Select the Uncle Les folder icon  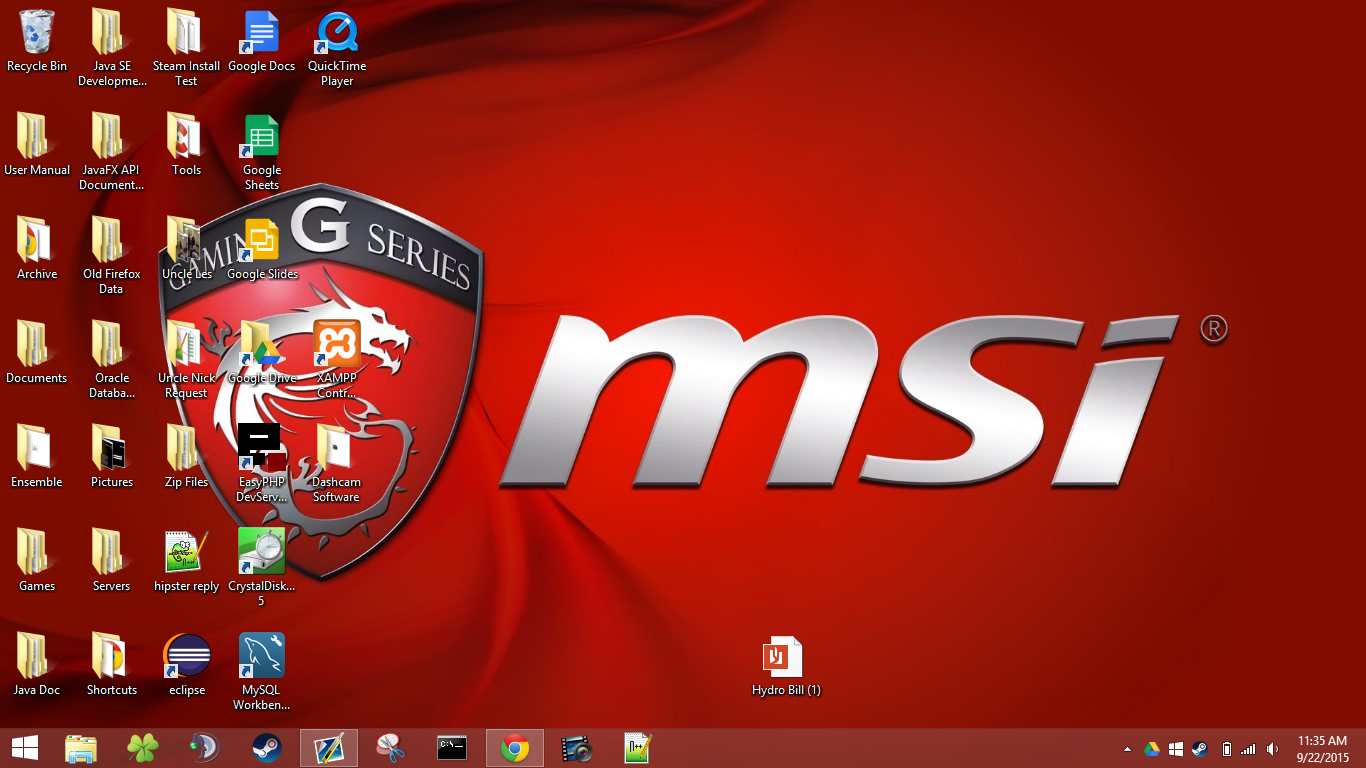click(187, 250)
